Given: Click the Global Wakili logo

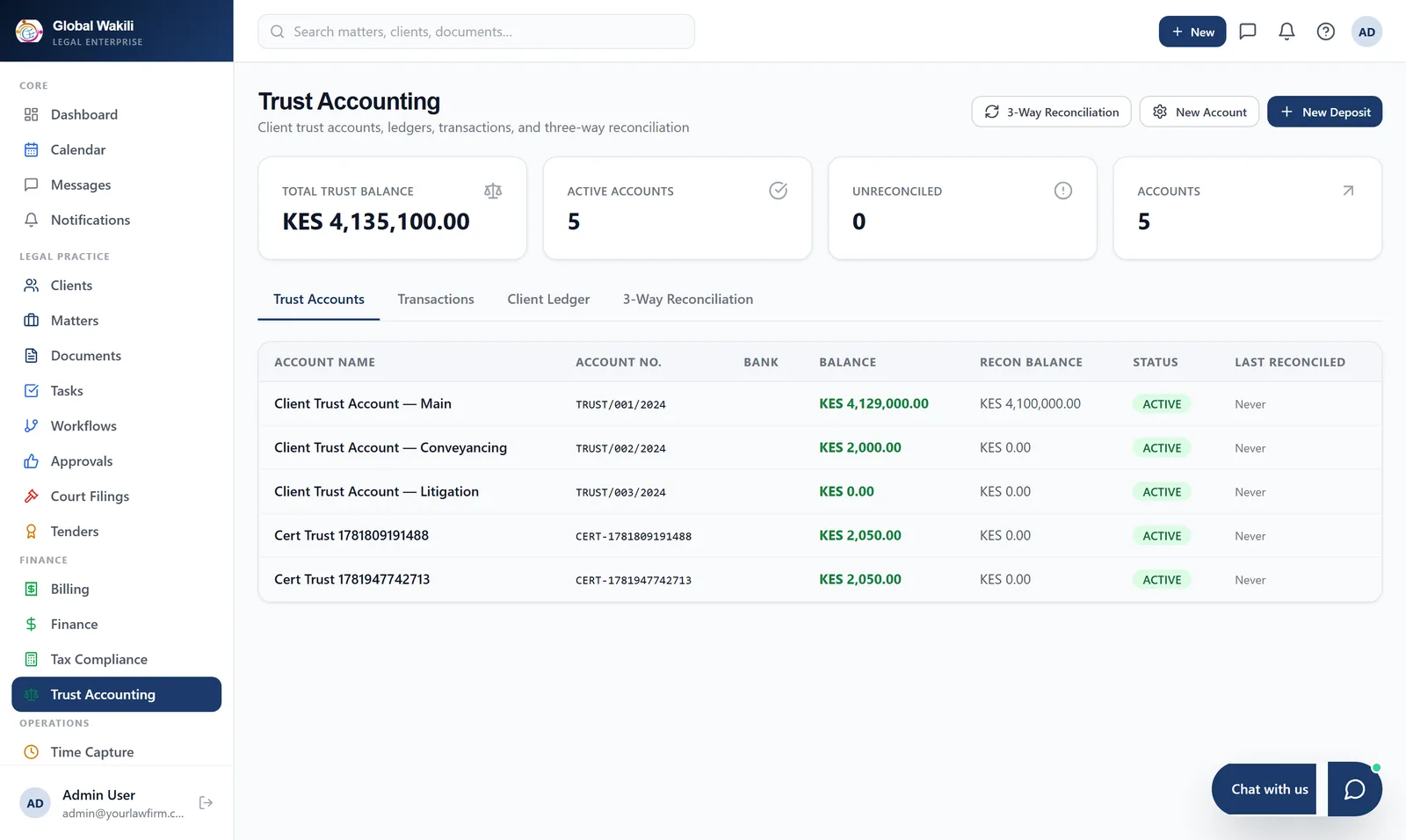Looking at the screenshot, I should [x=29, y=32].
